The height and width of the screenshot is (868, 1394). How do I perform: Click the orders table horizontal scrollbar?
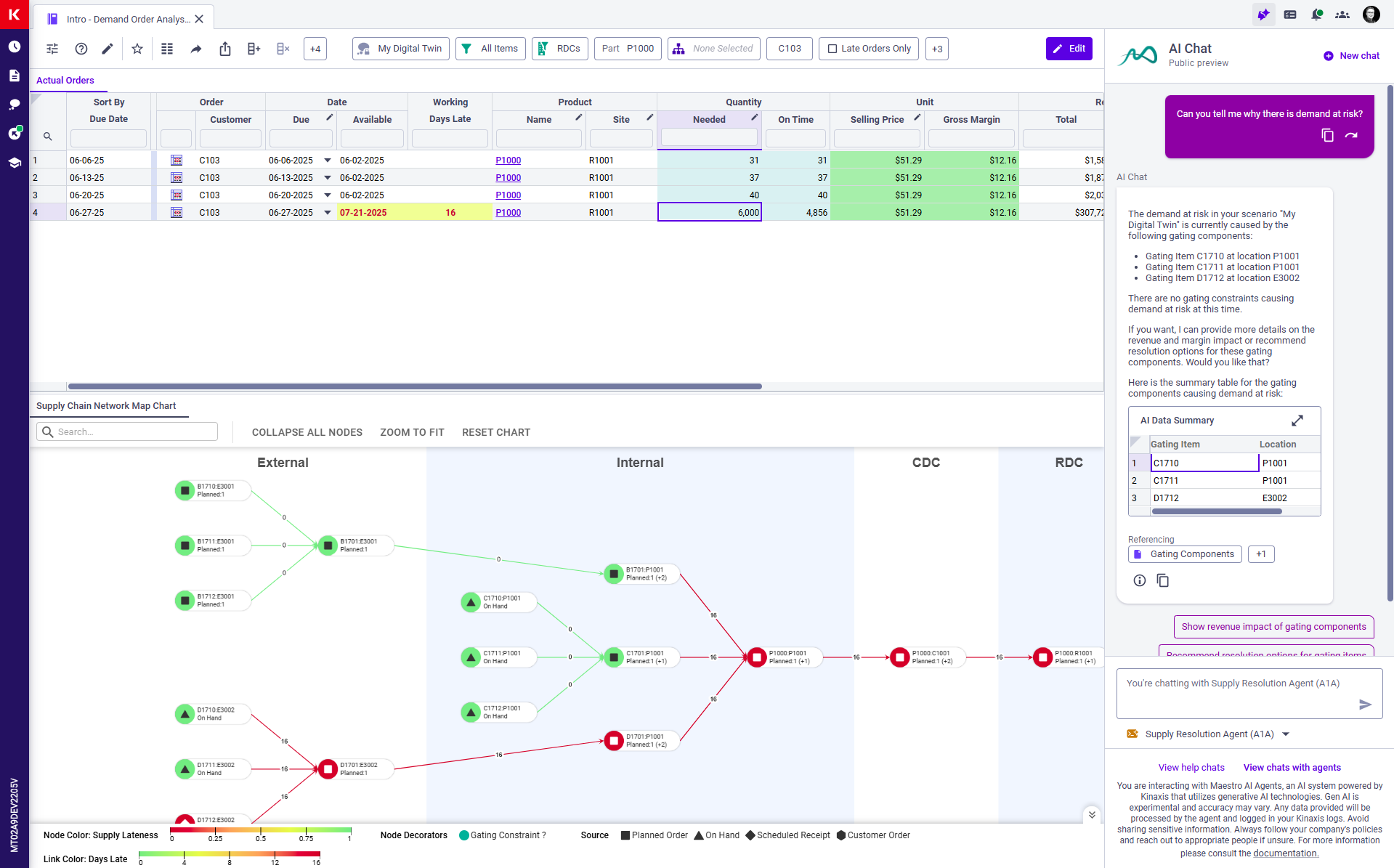[414, 386]
